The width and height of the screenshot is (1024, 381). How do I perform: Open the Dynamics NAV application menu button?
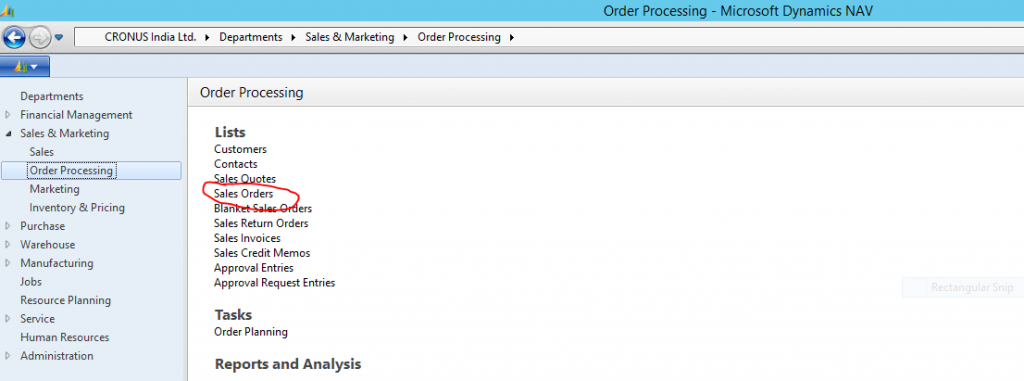click(x=25, y=67)
